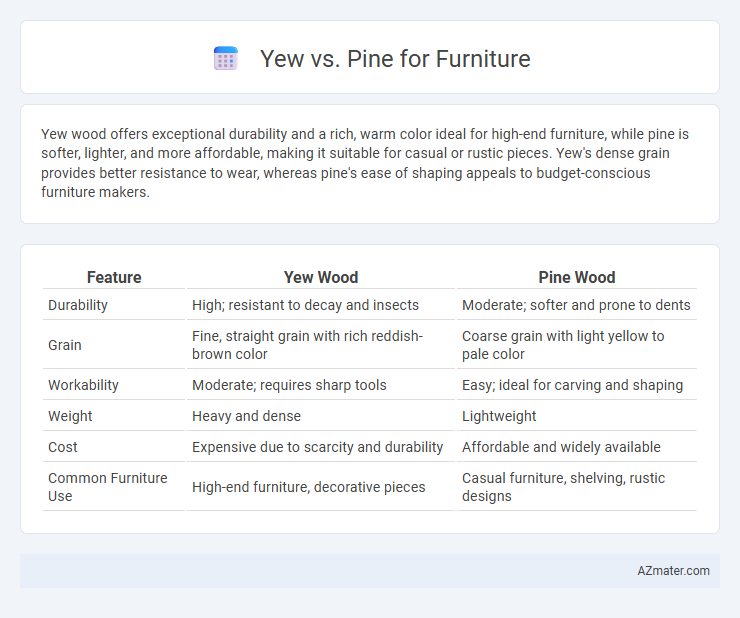Select the 'Pine Wood' column header
Screen dimensions: 740x618
(x=577, y=277)
